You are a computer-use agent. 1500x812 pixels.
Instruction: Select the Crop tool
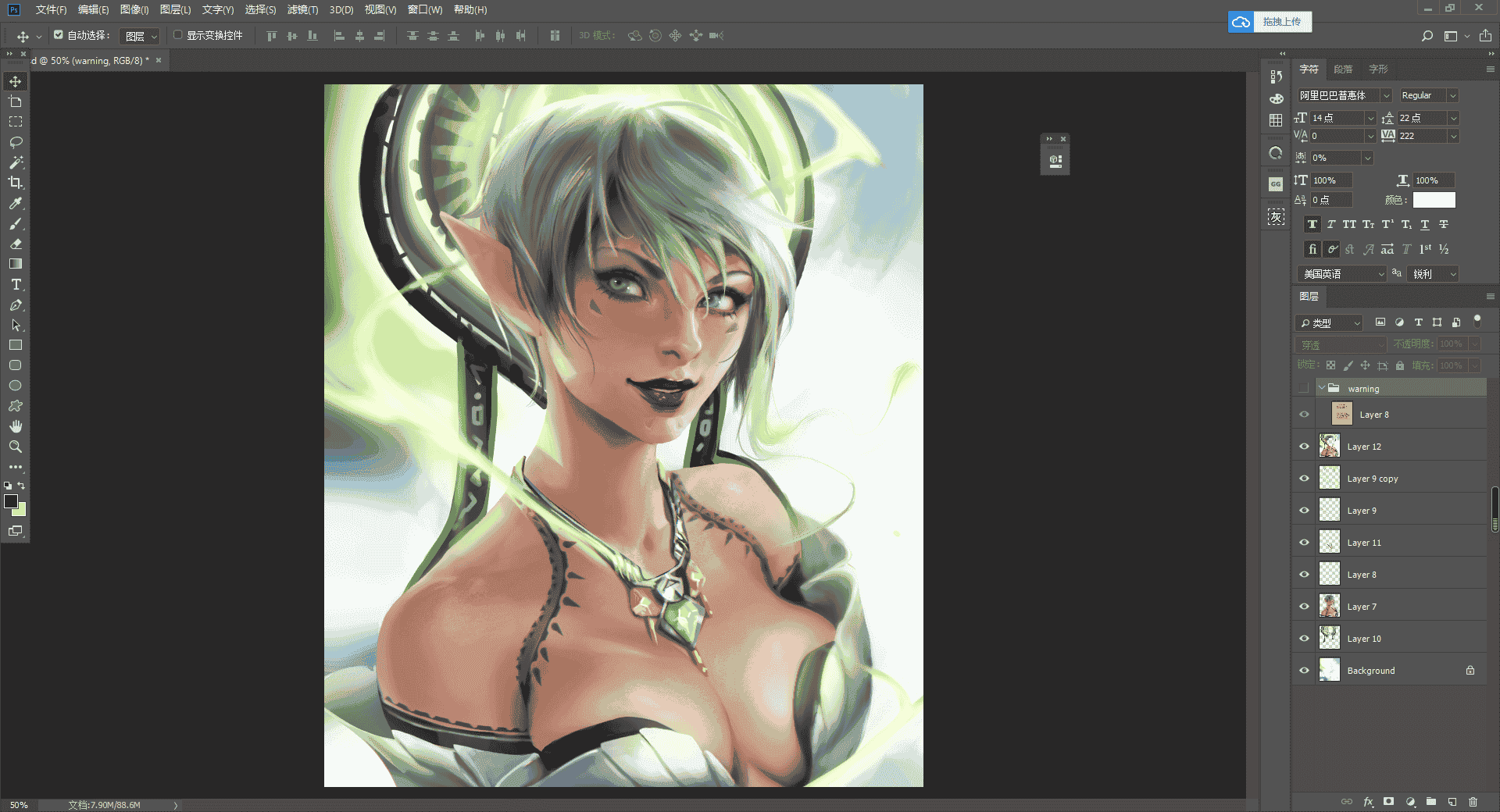pyautogui.click(x=16, y=183)
